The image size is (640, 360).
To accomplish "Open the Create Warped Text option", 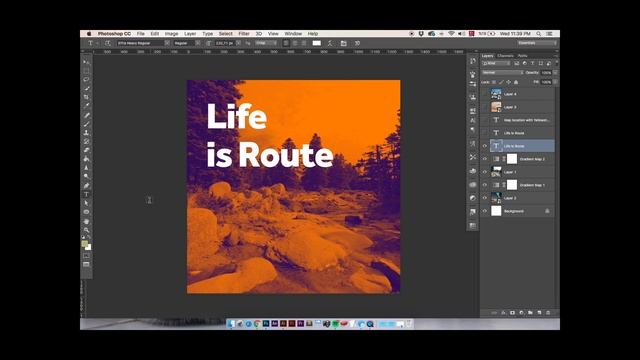I will point(330,43).
